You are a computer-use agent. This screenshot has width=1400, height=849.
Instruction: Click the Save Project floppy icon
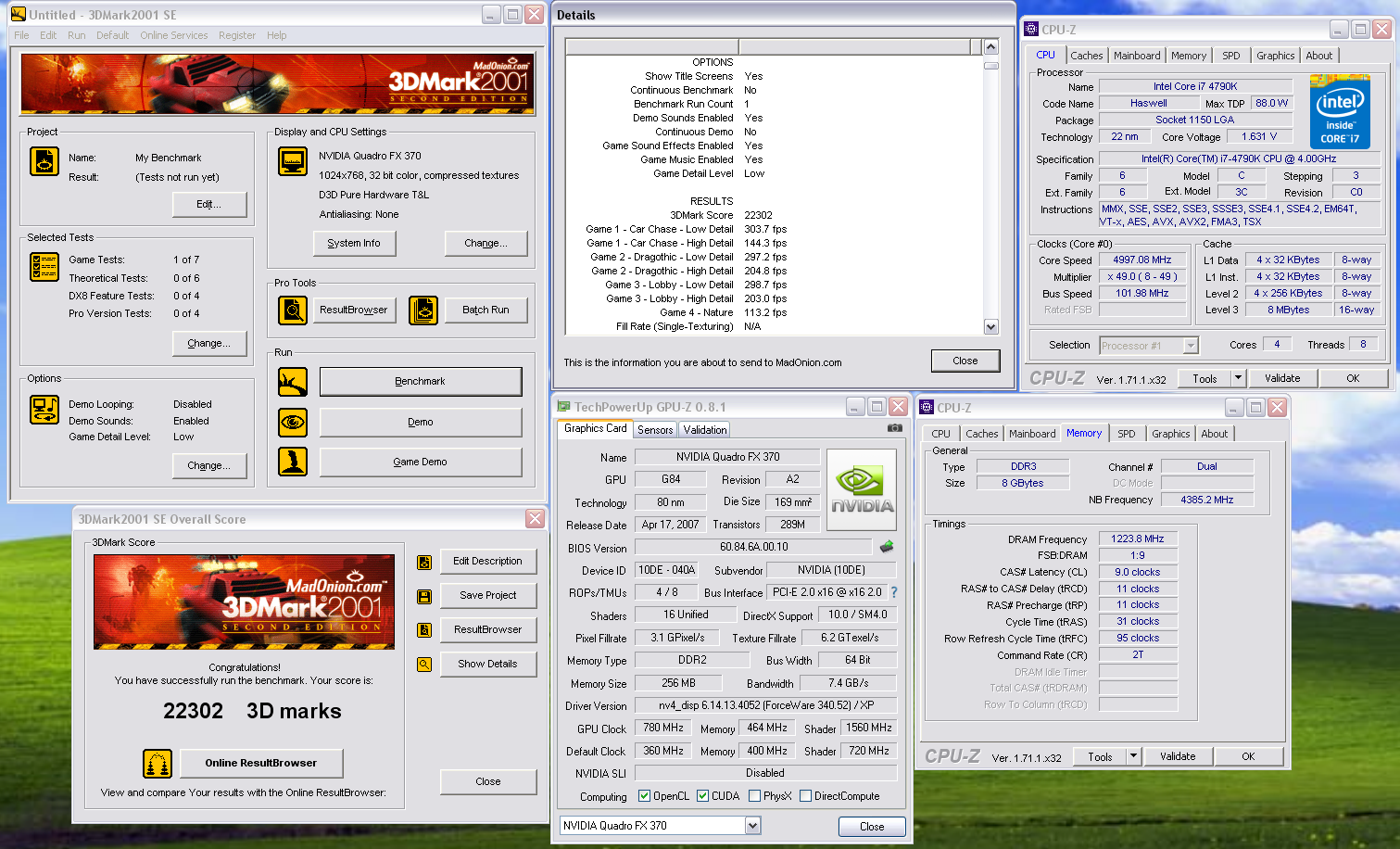coord(424,596)
